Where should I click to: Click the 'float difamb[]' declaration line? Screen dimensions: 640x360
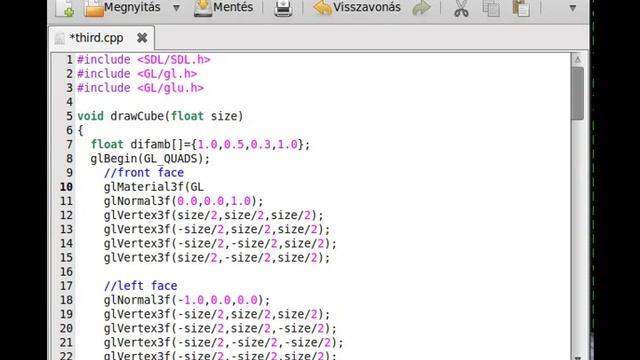tap(200, 144)
